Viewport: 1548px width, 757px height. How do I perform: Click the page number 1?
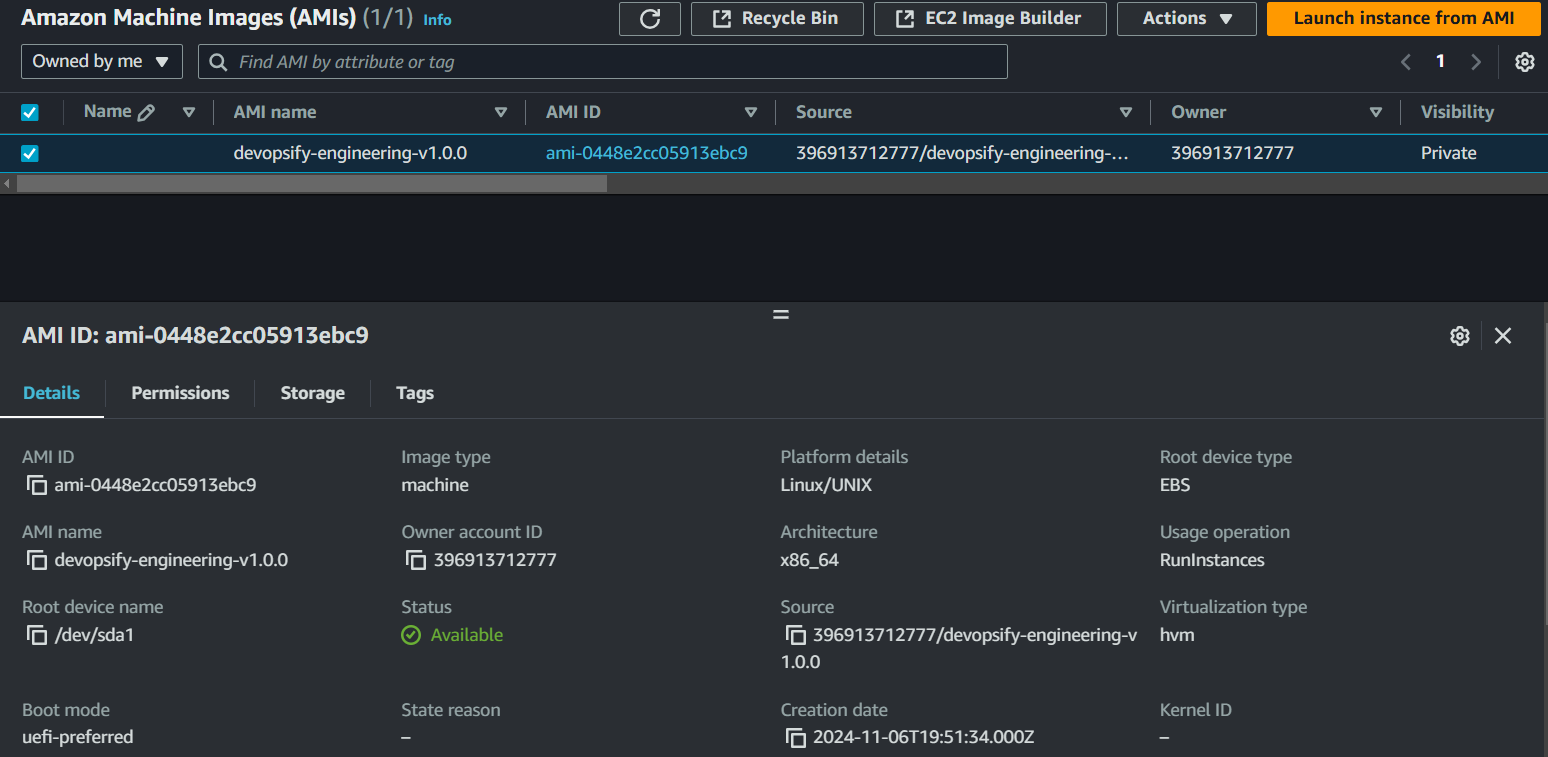click(1440, 62)
